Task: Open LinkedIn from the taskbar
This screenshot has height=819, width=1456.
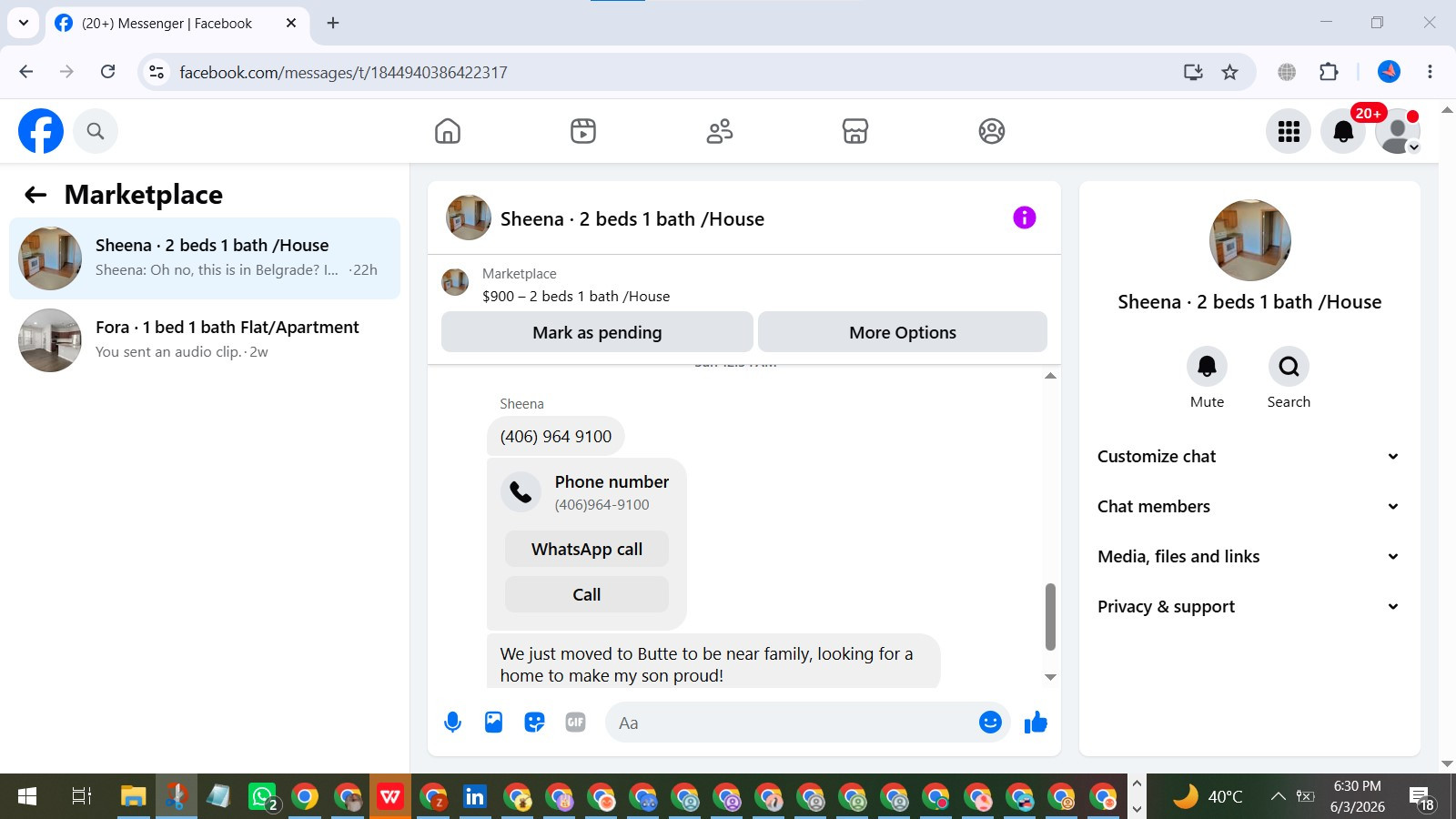Action: [x=475, y=797]
